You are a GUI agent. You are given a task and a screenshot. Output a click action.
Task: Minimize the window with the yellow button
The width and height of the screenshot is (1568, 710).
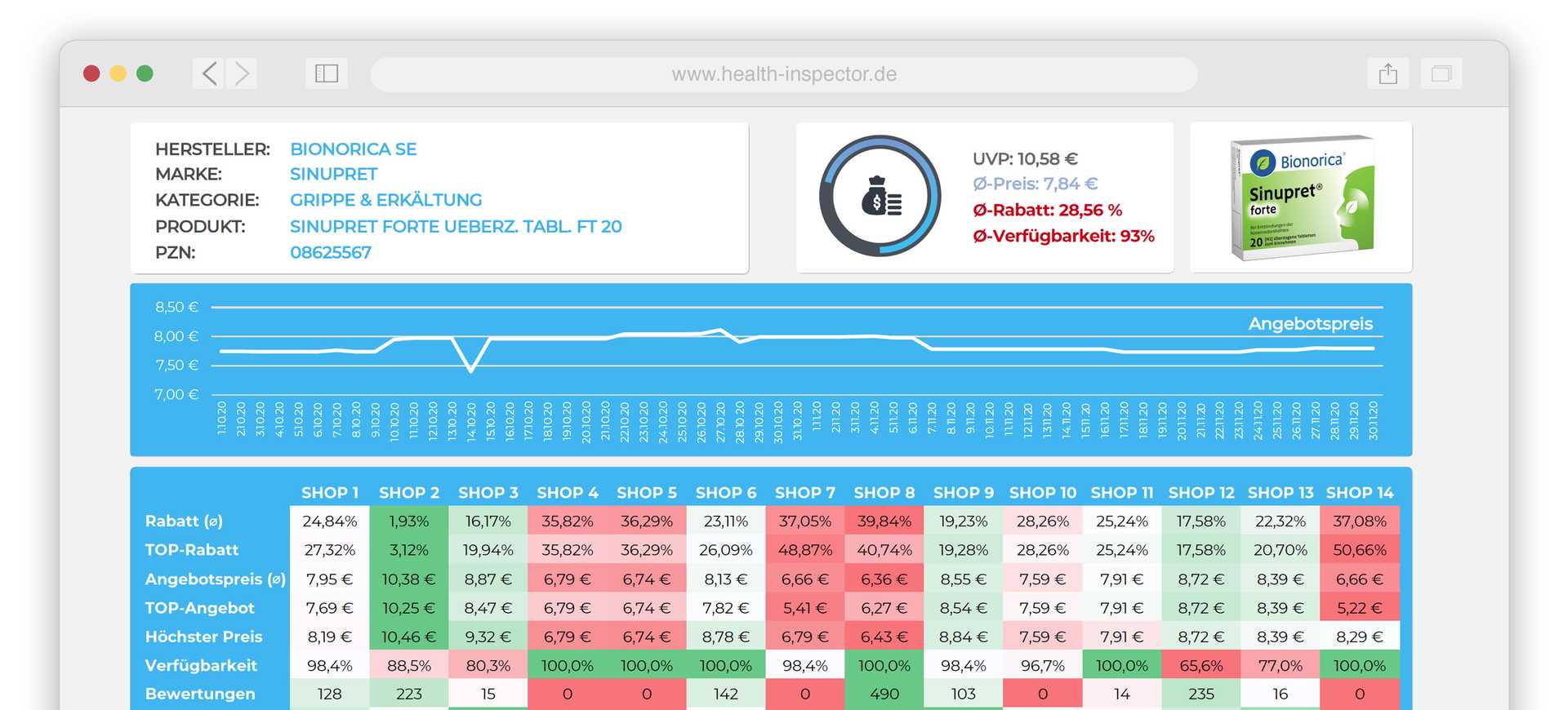pyautogui.click(x=118, y=73)
